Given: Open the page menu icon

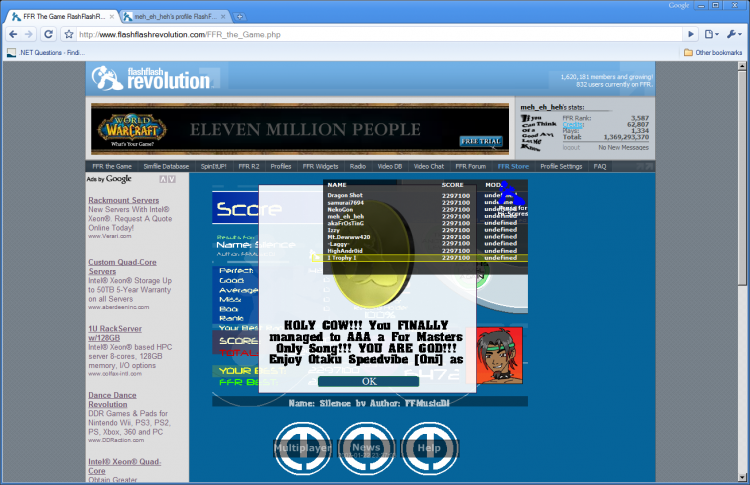Looking at the screenshot, I should tap(711, 34).
